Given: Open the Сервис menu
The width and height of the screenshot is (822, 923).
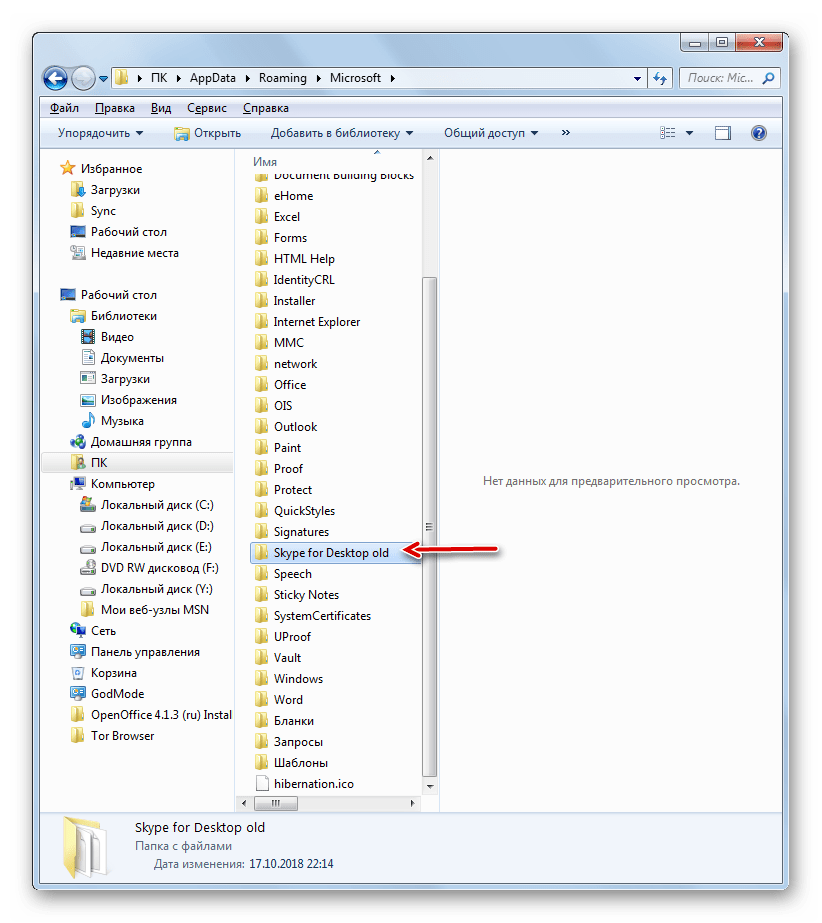Looking at the screenshot, I should pos(207,108).
